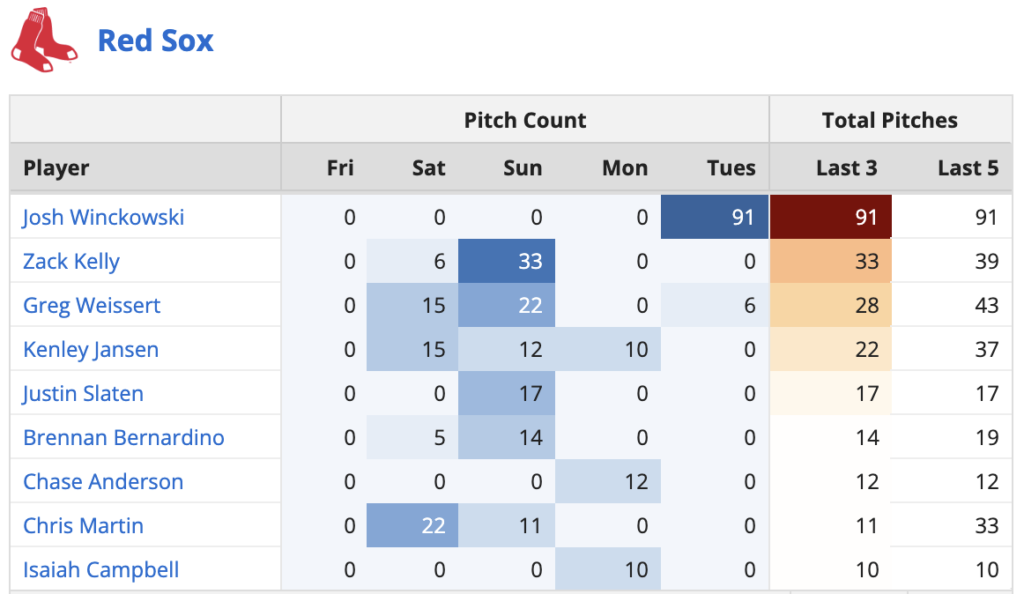Sort by the Sun column header
This screenshot has width=1024, height=594.
tap(522, 167)
